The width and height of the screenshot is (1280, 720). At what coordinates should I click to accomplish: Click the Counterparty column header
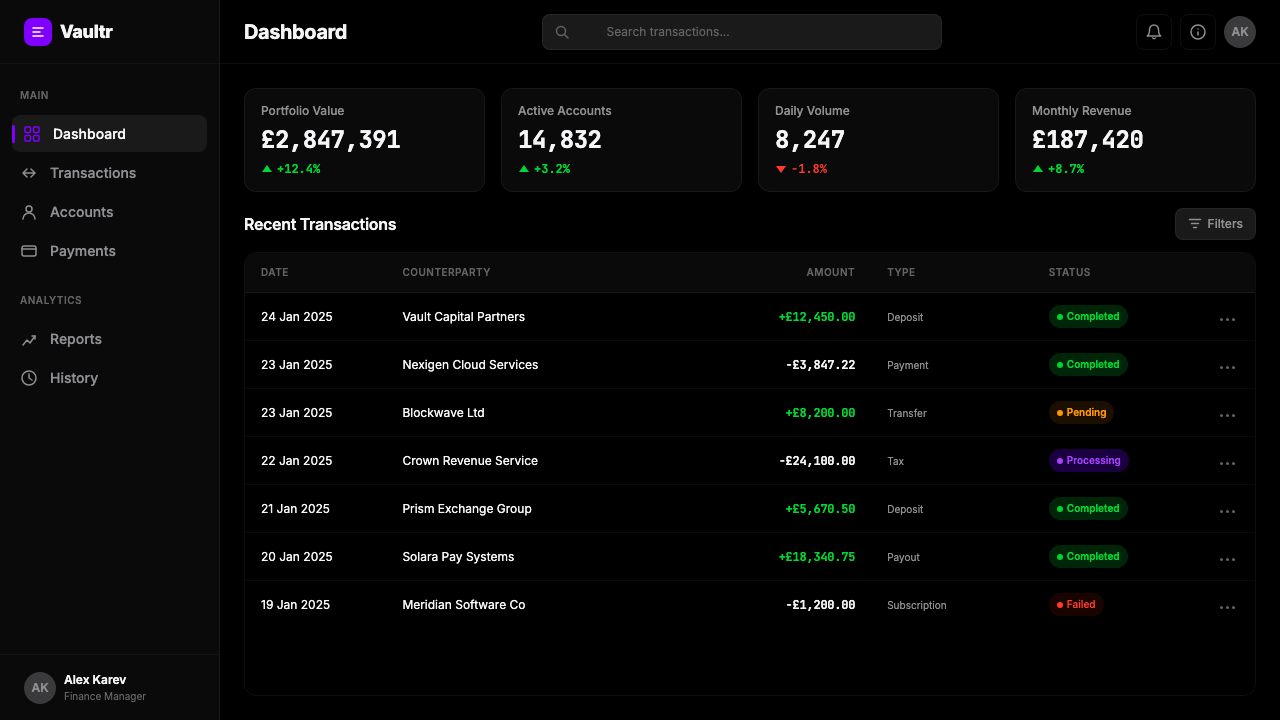tap(446, 272)
